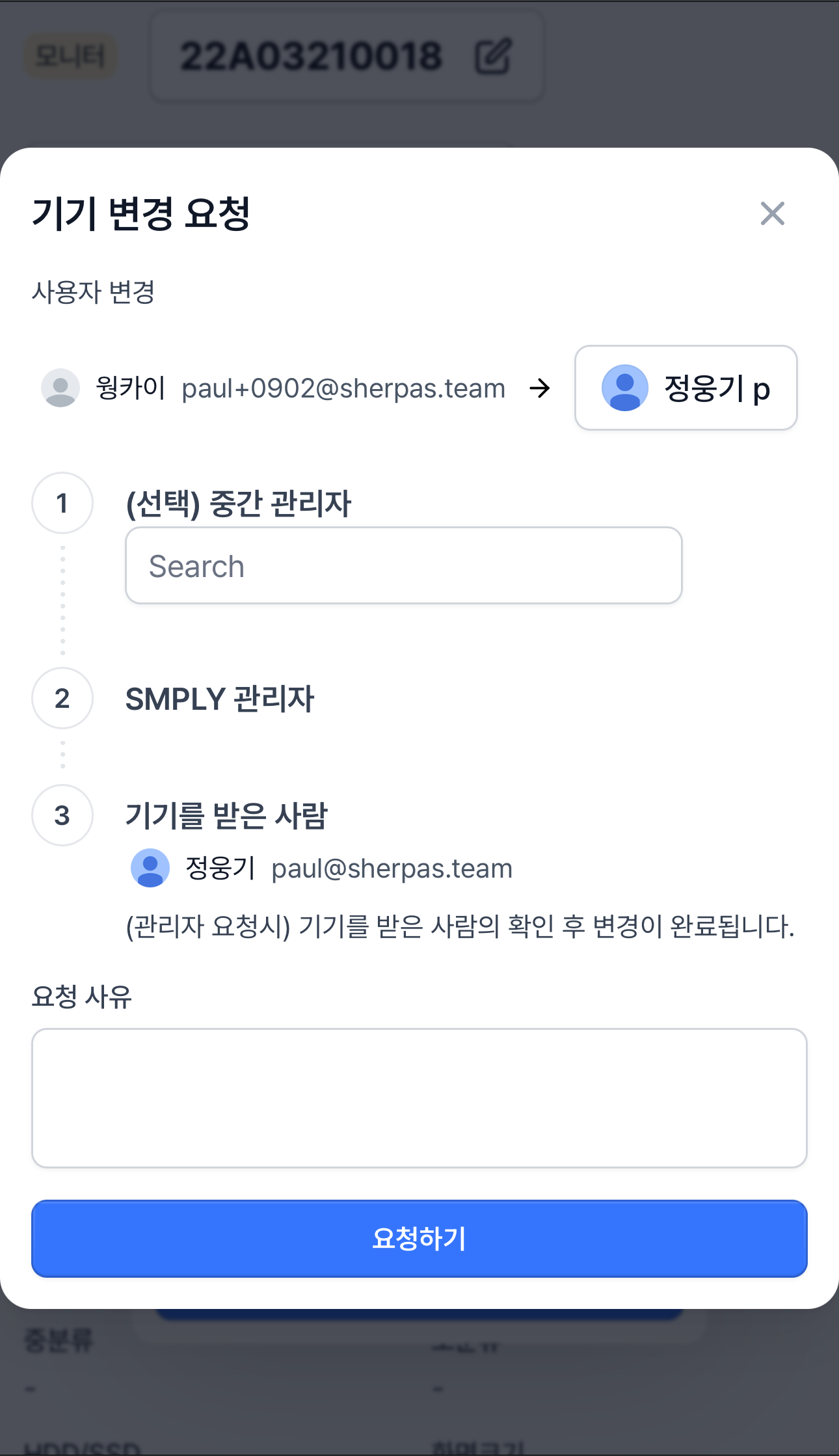Click the paul@sherpas.team recipient email
Screen dimensions: 839x1456
point(392,869)
